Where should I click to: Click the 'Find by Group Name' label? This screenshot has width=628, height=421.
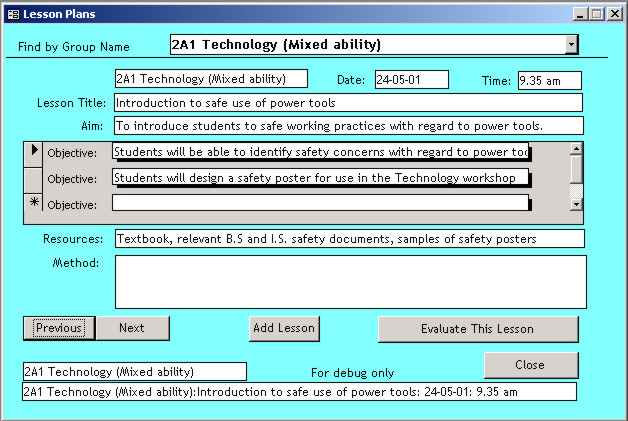[x=74, y=47]
